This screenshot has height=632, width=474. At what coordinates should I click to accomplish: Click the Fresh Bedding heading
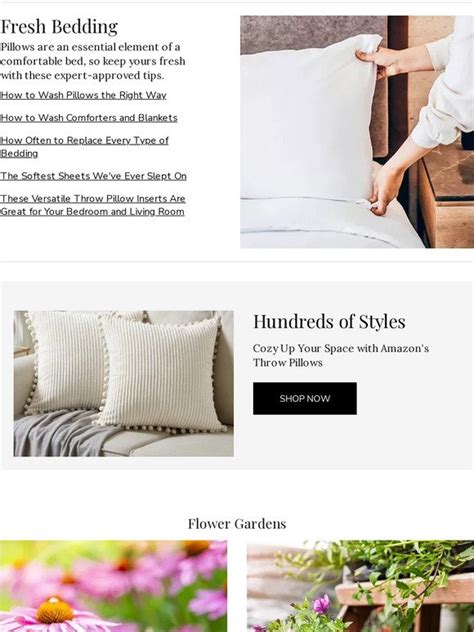[x=59, y=27]
